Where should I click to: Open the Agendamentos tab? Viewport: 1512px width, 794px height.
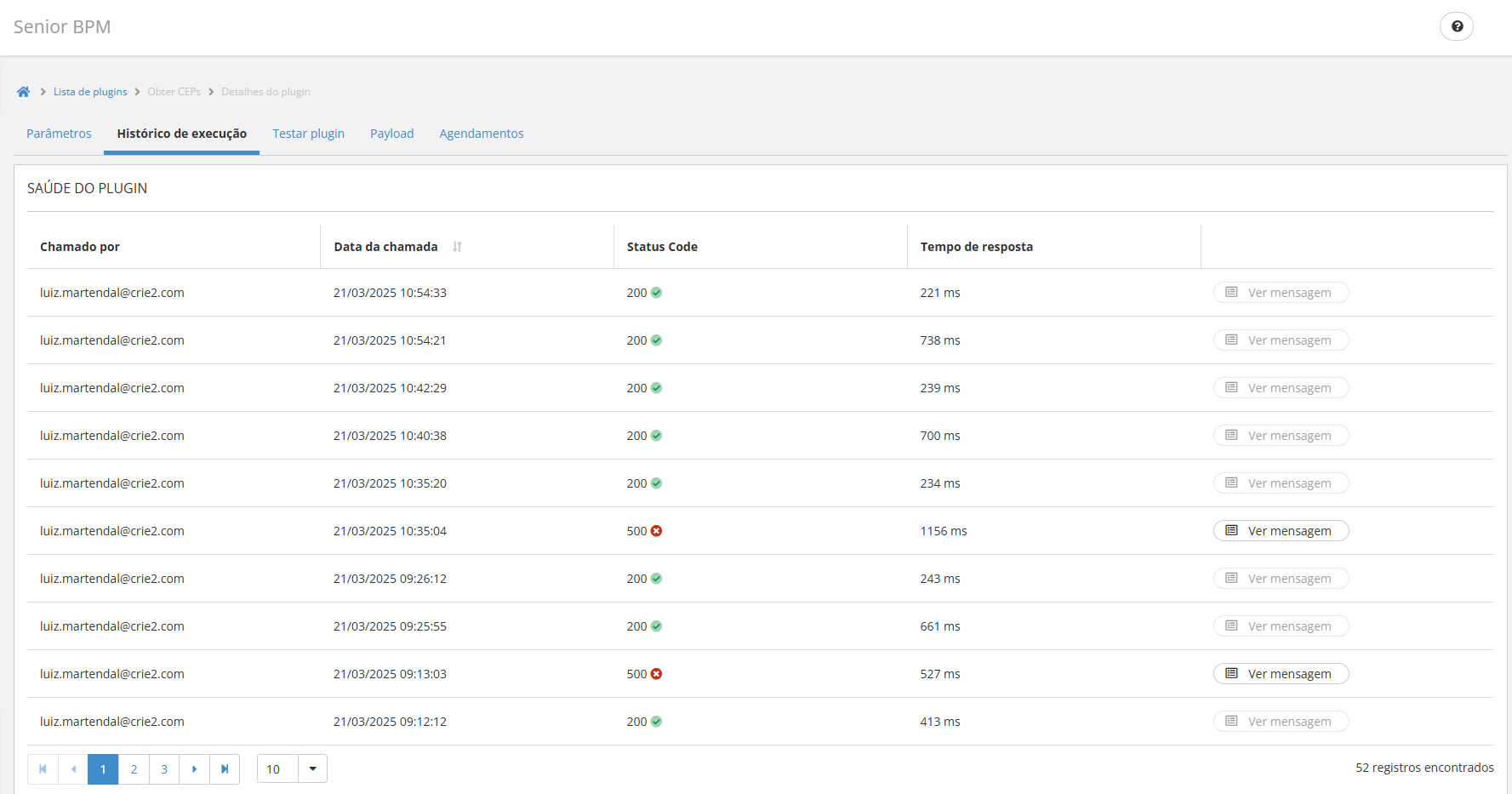point(482,134)
